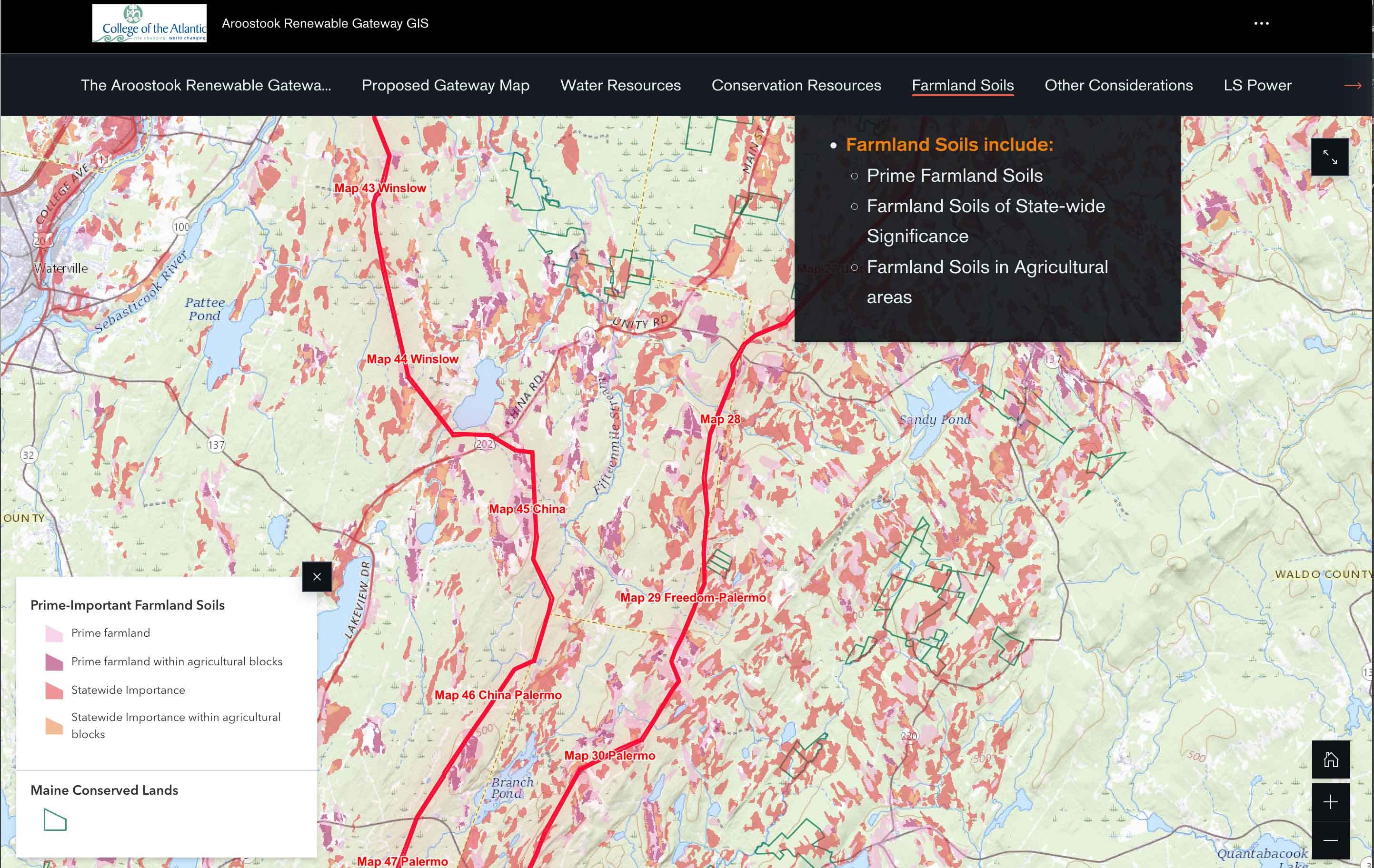This screenshot has width=1374, height=868.
Task: Click the Sandy Pond label
Action: point(935,420)
